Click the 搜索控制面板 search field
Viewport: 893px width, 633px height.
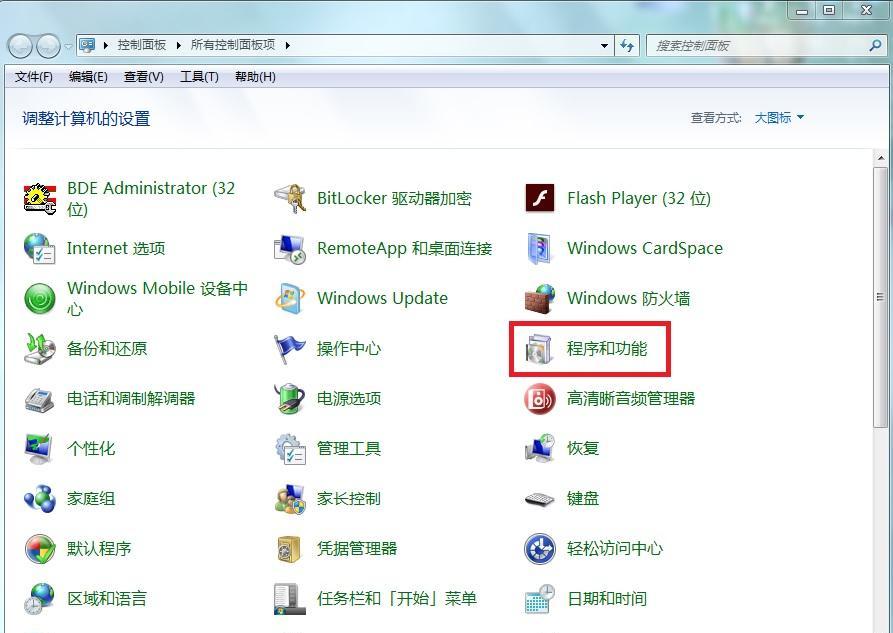tap(766, 46)
